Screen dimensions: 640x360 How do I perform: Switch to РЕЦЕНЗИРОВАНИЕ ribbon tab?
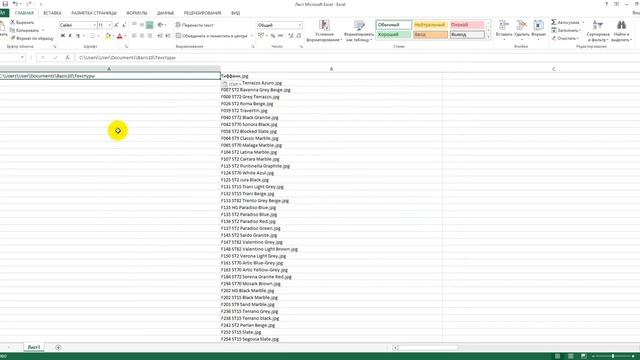point(202,13)
